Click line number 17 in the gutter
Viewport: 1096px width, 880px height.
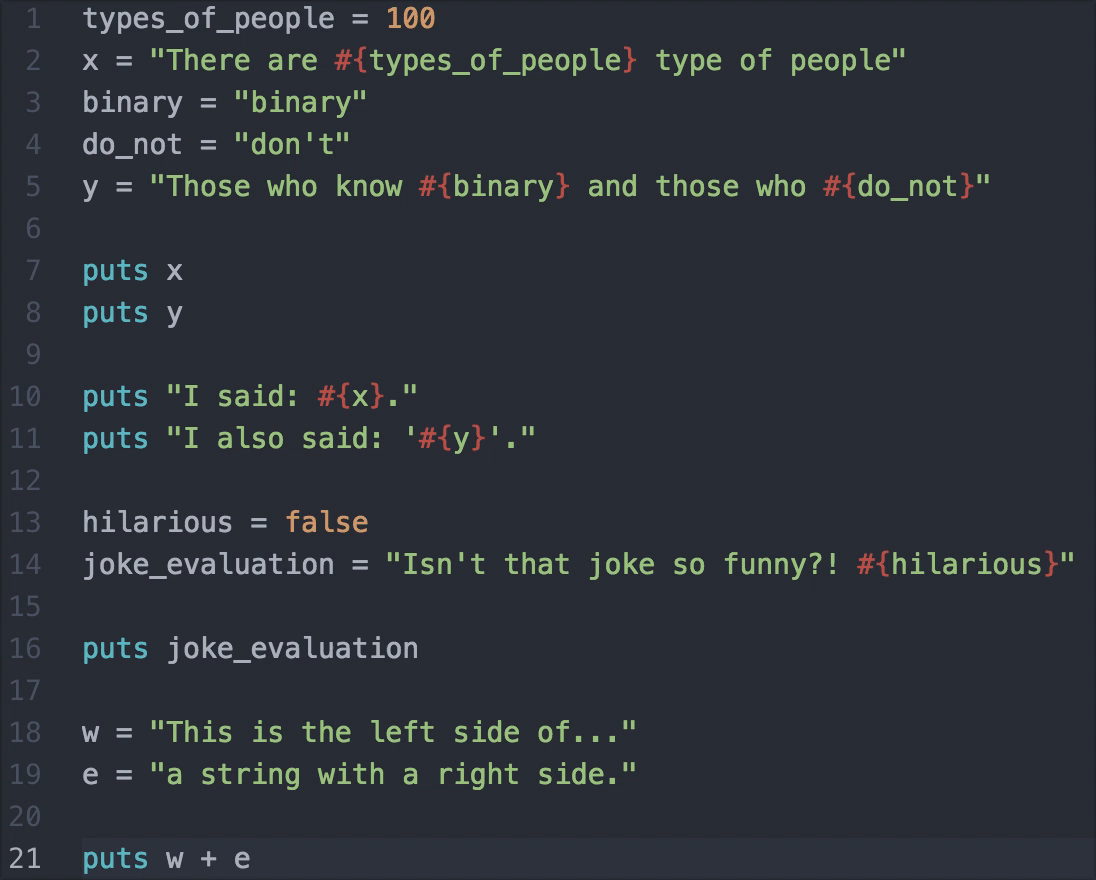tap(25, 691)
